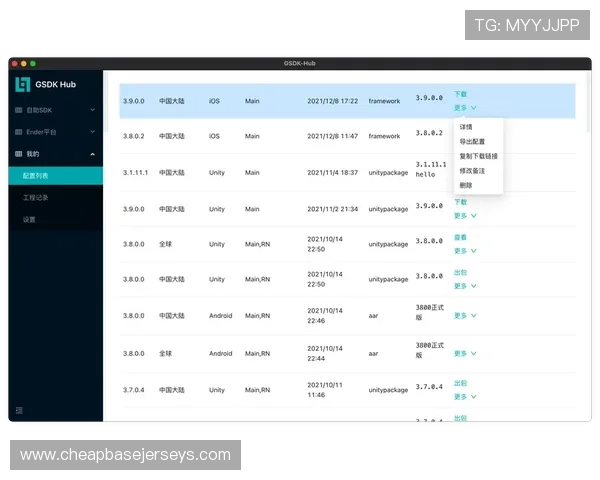Click the date 2021/11/4 18:37
Image resolution: width=600 pixels, height=480 pixels.
tap(333, 173)
